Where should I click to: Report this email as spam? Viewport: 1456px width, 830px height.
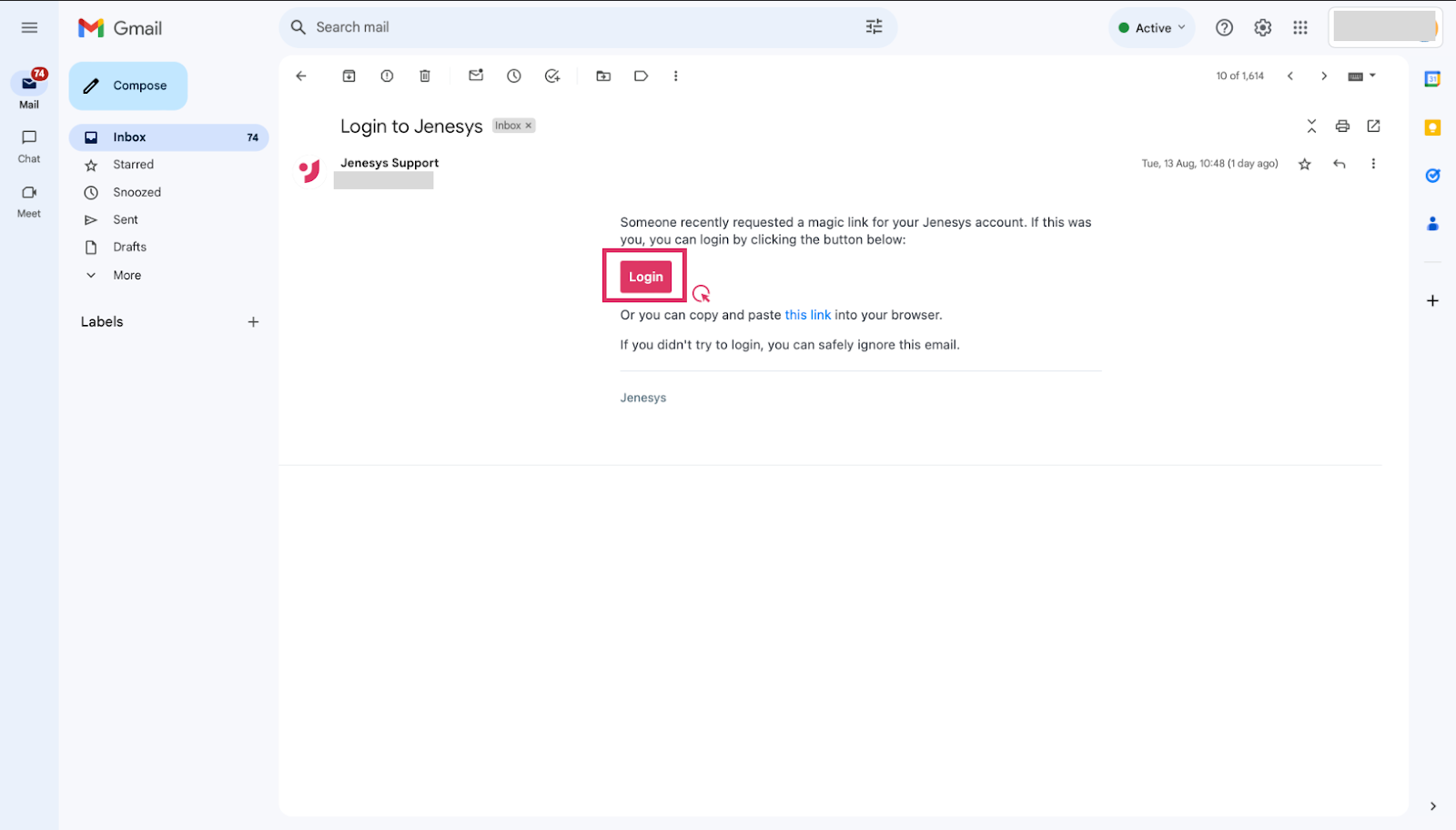387,76
